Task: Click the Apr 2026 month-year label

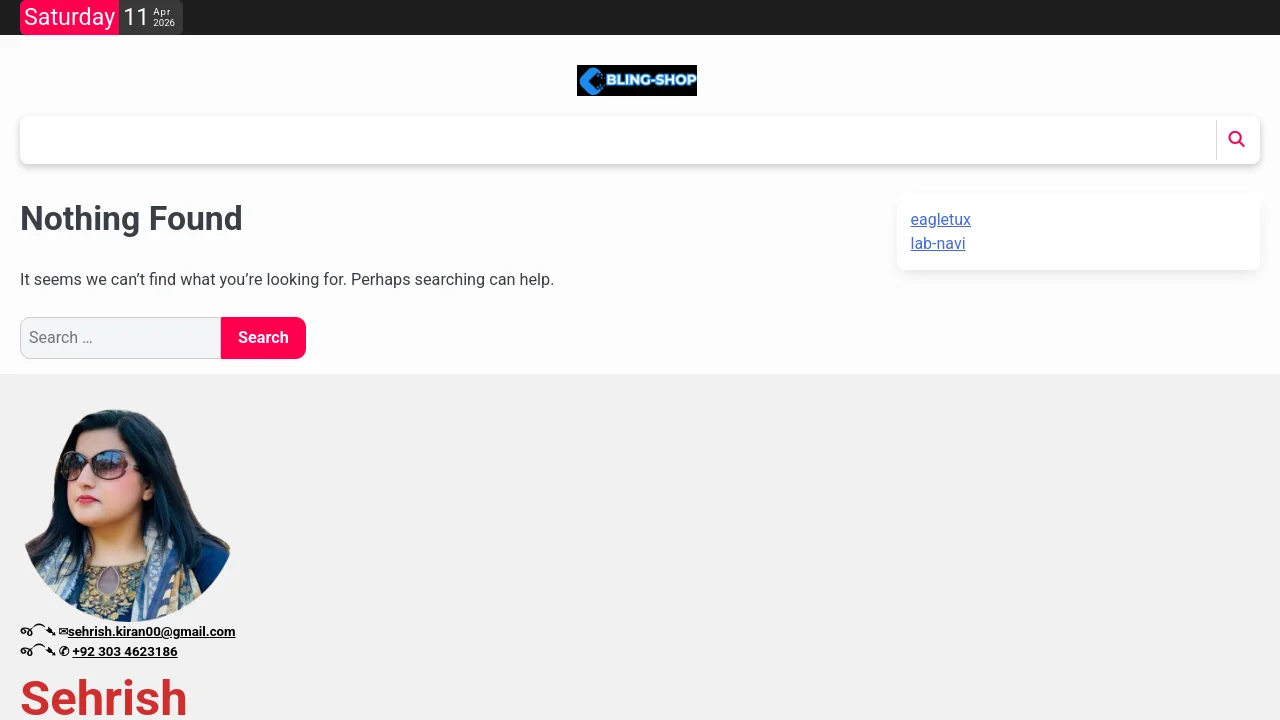Action: click(163, 17)
